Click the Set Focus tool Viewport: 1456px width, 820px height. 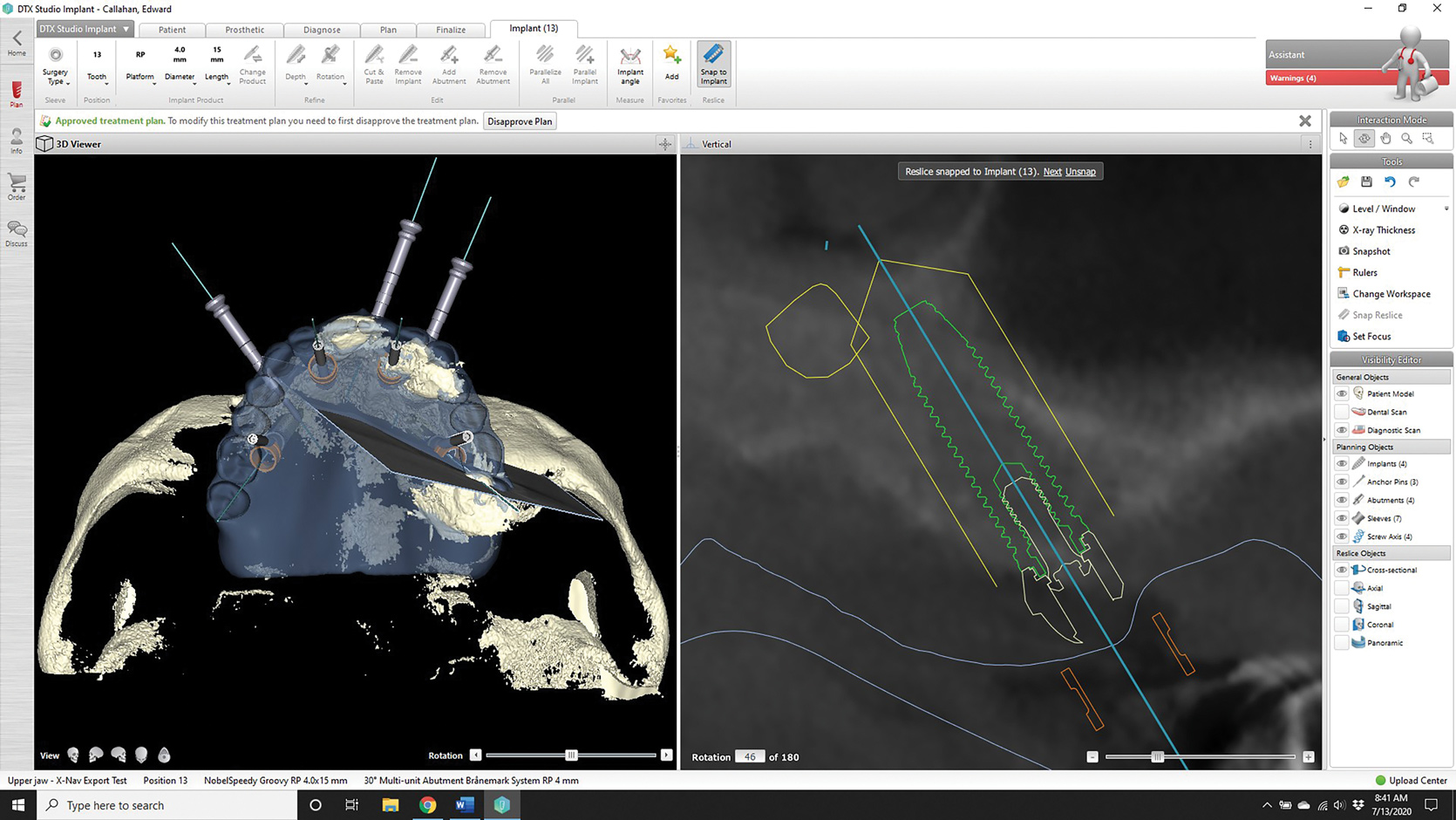(1371, 336)
